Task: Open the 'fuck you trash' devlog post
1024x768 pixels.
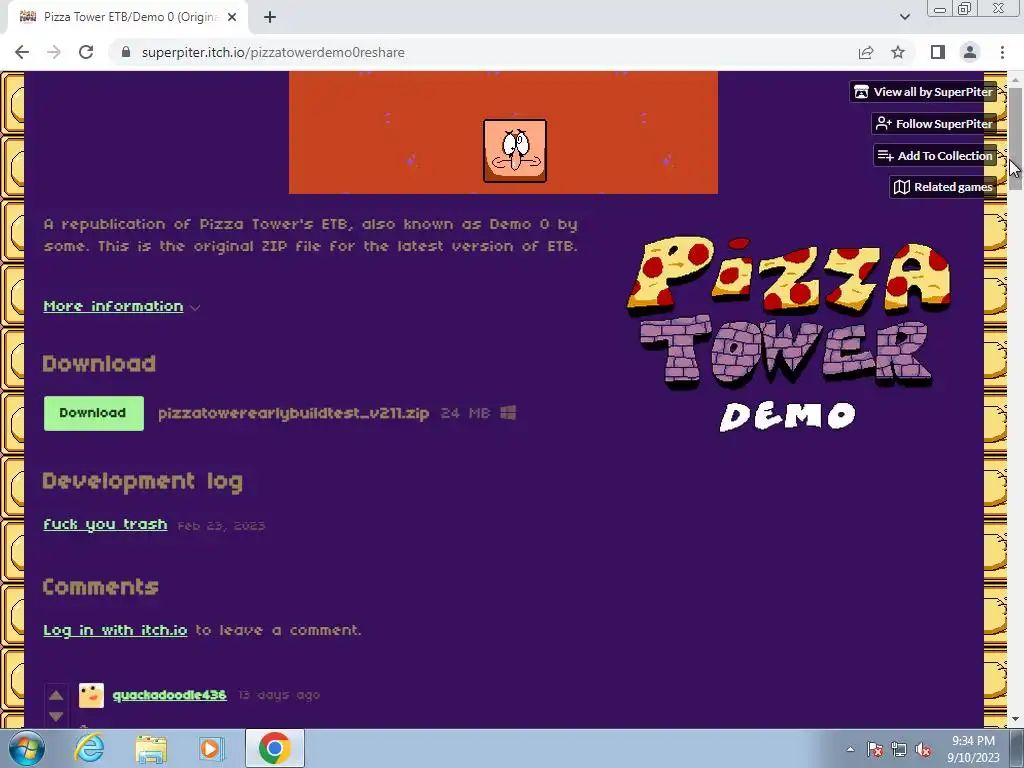Action: (105, 524)
